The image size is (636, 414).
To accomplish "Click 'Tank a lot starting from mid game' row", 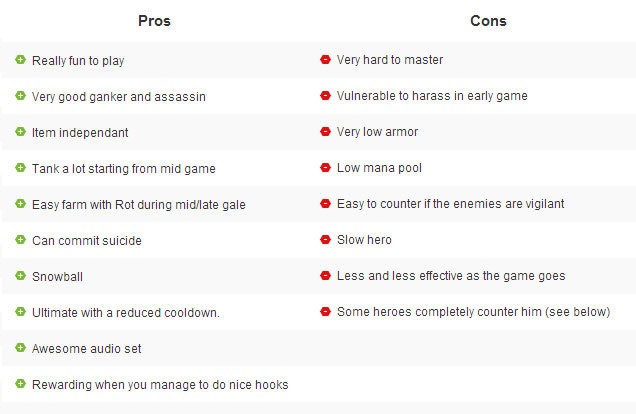I will [123, 168].
